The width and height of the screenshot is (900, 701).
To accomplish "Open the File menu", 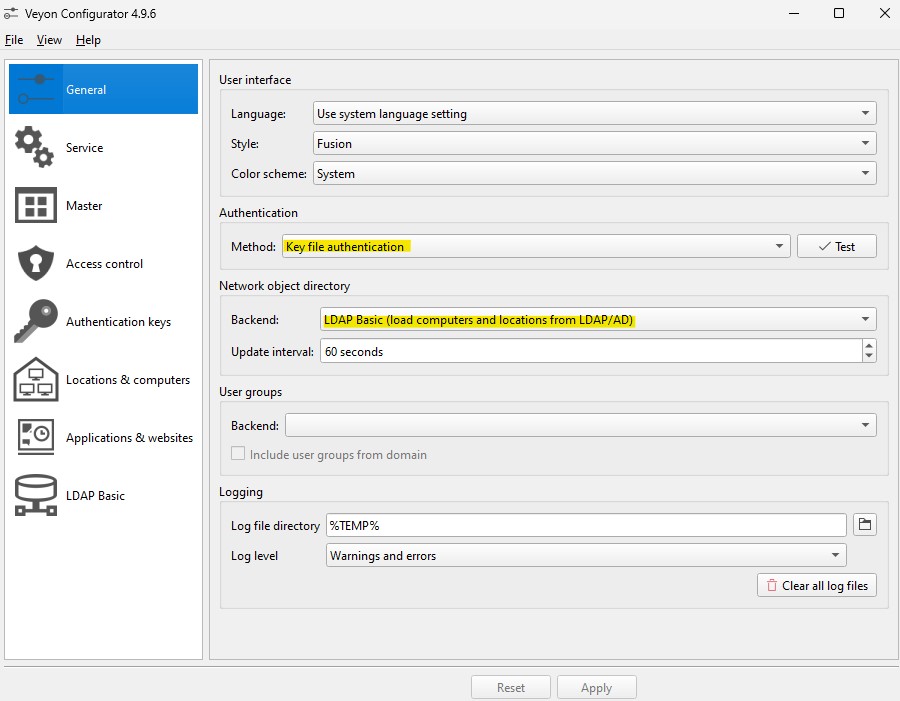I will click(14, 40).
